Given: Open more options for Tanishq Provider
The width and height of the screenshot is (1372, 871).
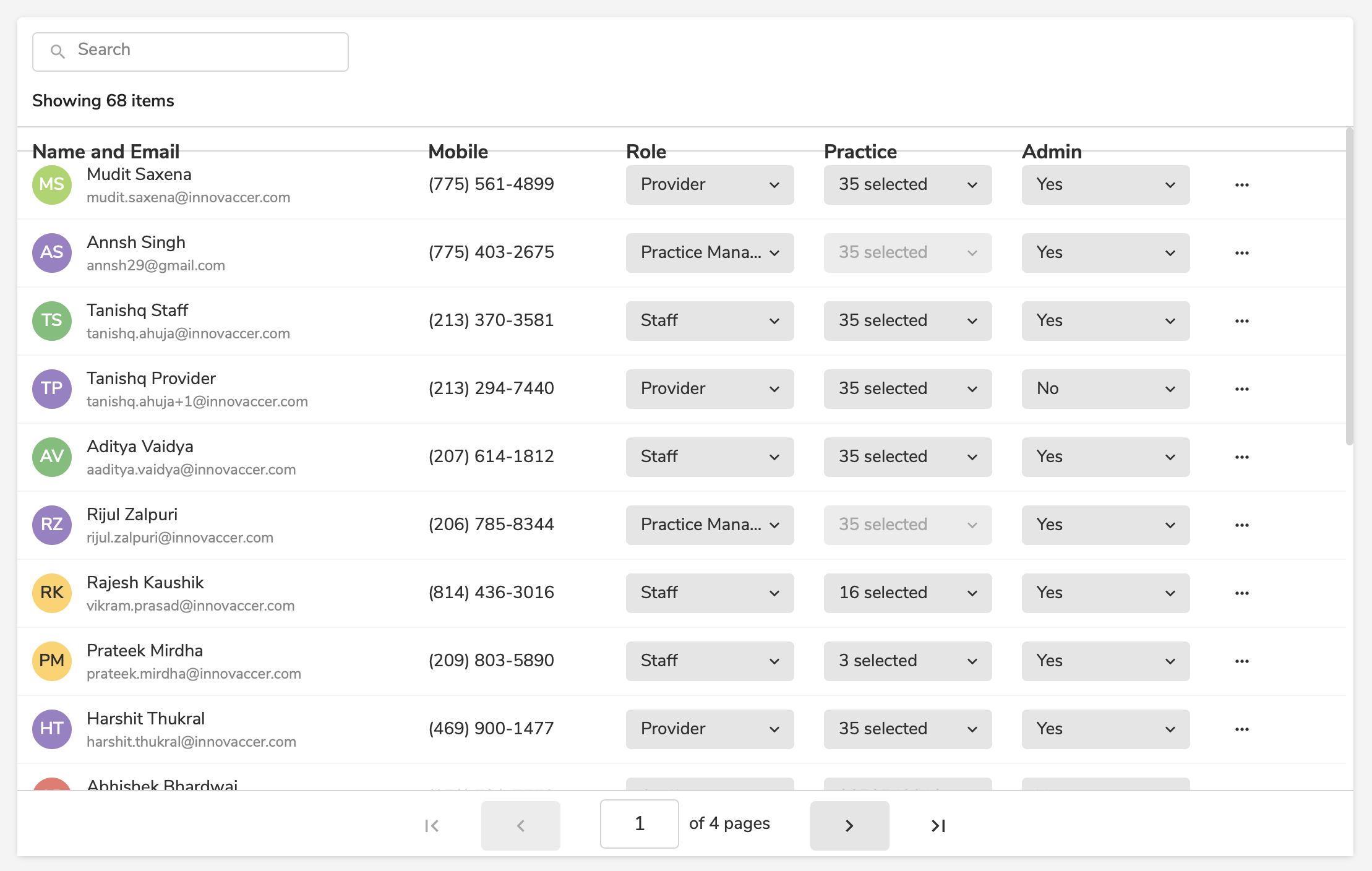Looking at the screenshot, I should pos(1241,389).
